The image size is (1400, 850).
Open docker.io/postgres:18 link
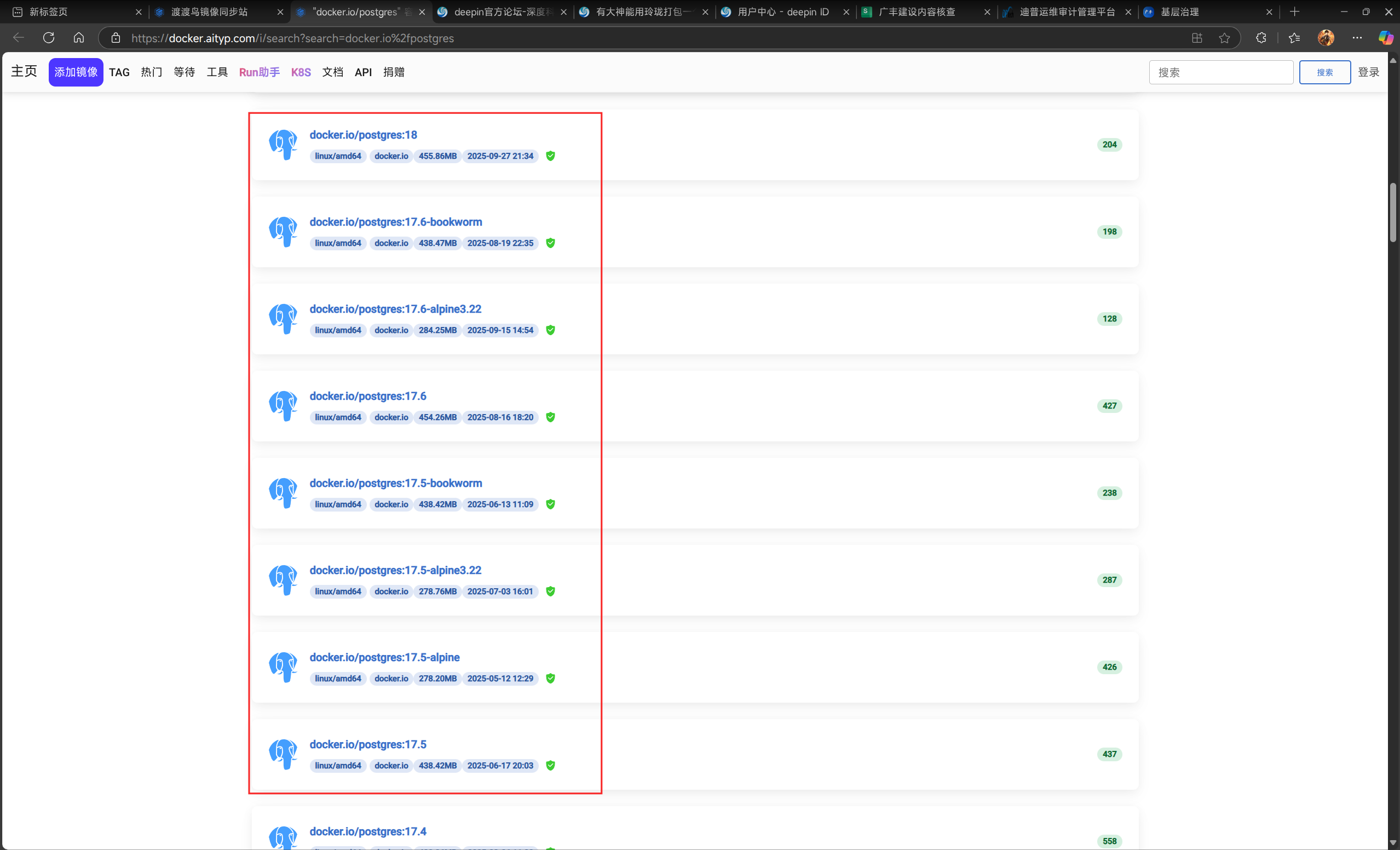363,135
